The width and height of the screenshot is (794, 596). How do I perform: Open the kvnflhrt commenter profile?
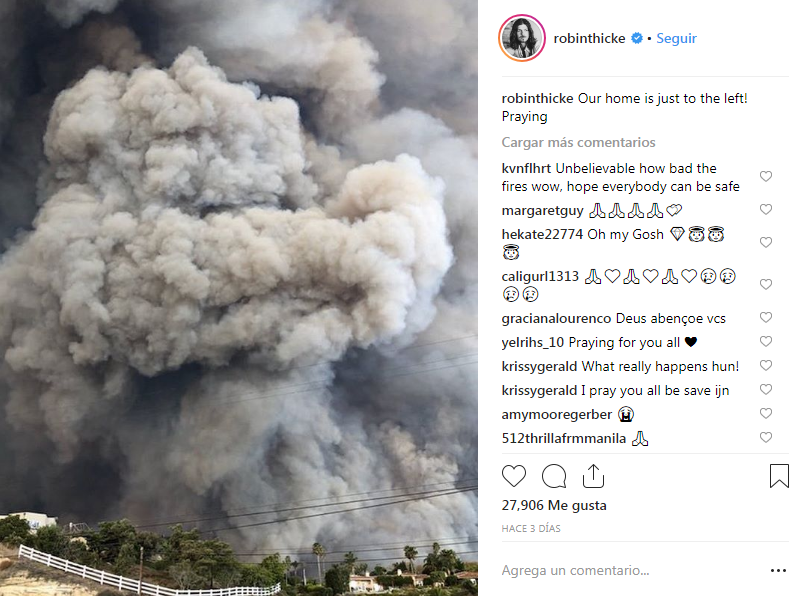point(526,168)
